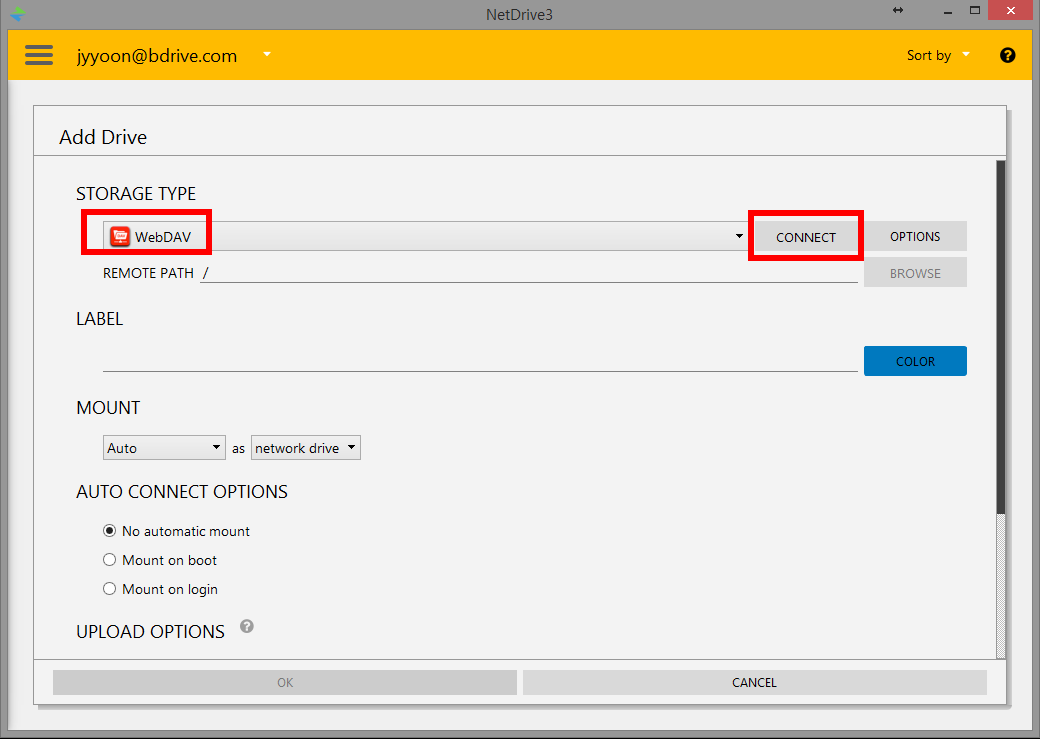Screen dimensions: 1040x739
Task: Click the MOUNT section heading
Action: click(x=108, y=407)
